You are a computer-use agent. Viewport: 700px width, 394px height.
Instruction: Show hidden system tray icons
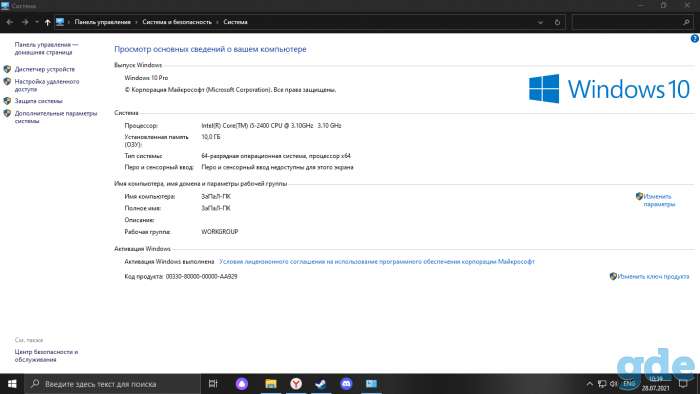[589, 384]
